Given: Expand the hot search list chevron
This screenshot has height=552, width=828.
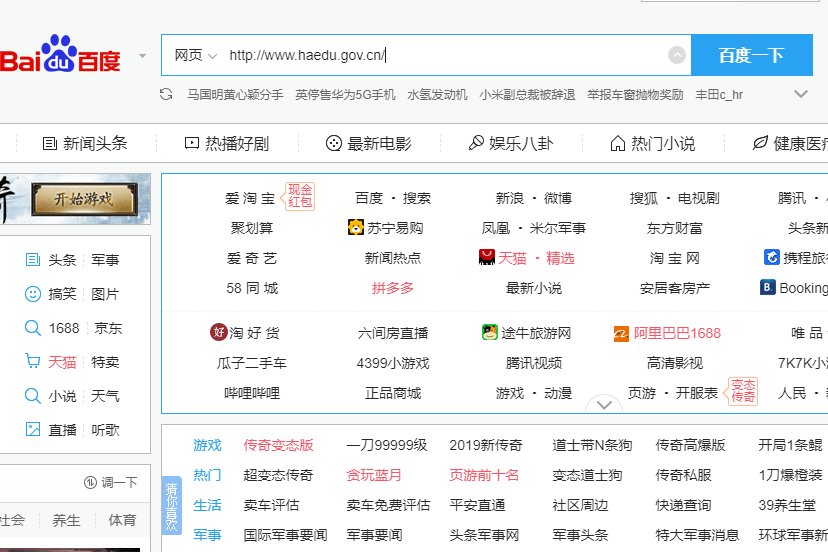Looking at the screenshot, I should 801,94.
